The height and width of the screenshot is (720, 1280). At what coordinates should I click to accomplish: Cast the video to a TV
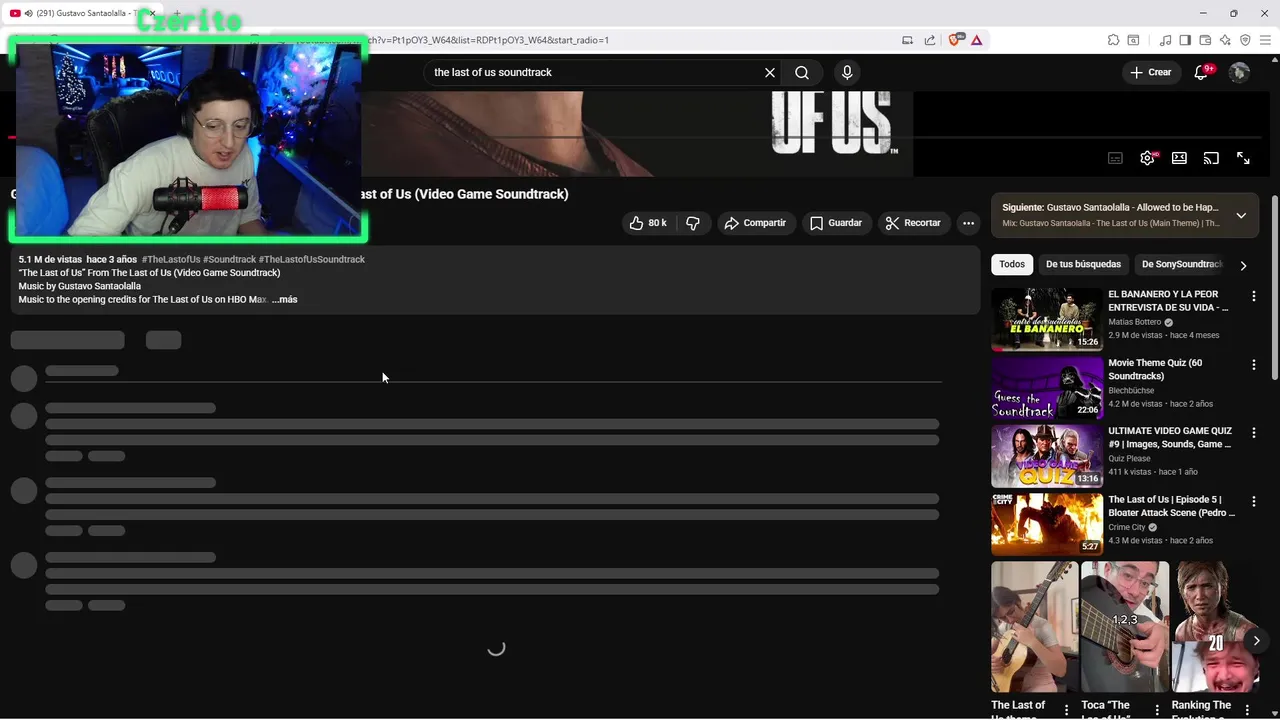(1211, 158)
